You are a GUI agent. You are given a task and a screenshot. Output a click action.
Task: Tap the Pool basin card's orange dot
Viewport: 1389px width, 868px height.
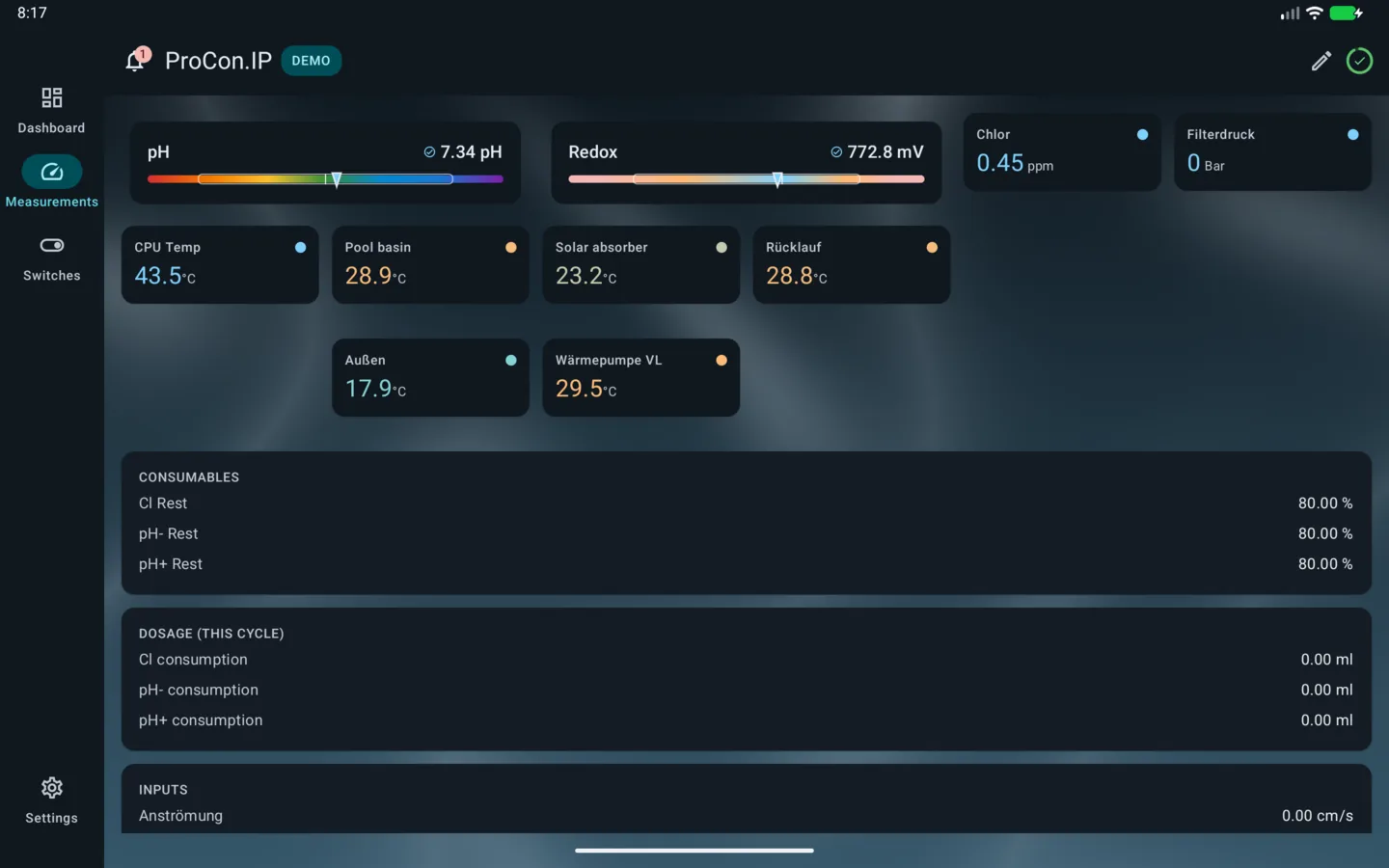click(510, 248)
